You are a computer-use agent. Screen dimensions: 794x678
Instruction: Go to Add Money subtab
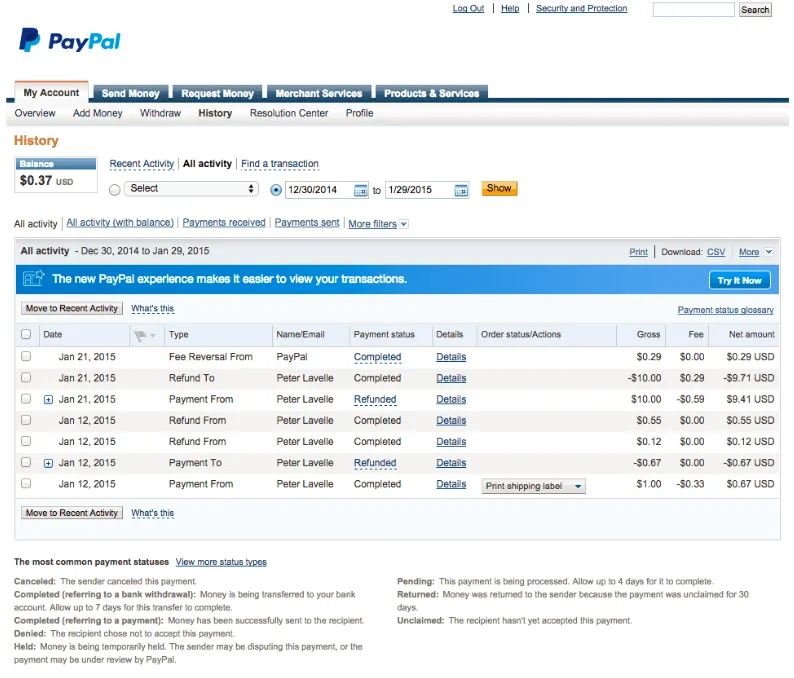click(98, 113)
